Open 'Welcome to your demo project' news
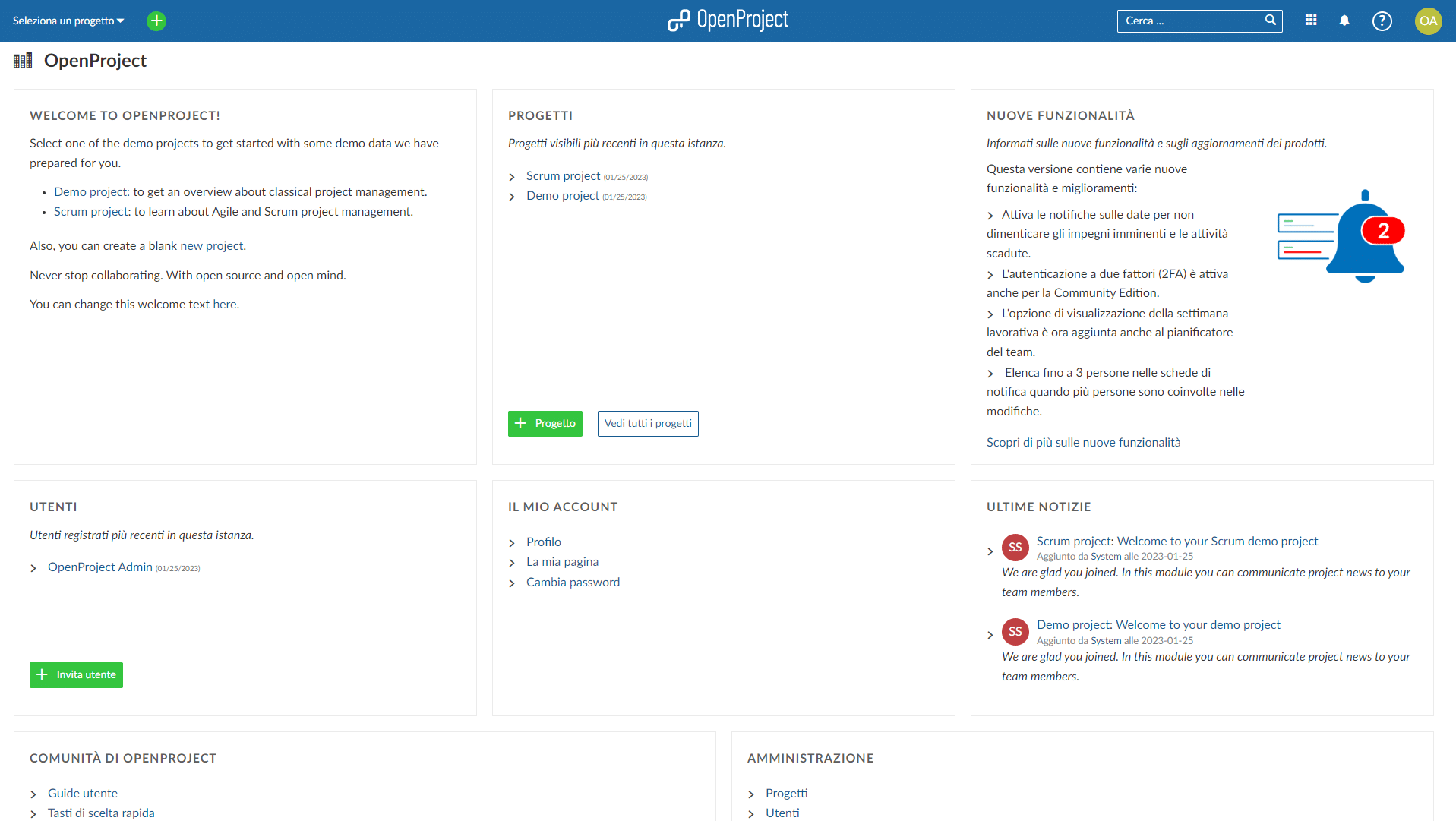Screen dimensions: 1456x821 1158,625
